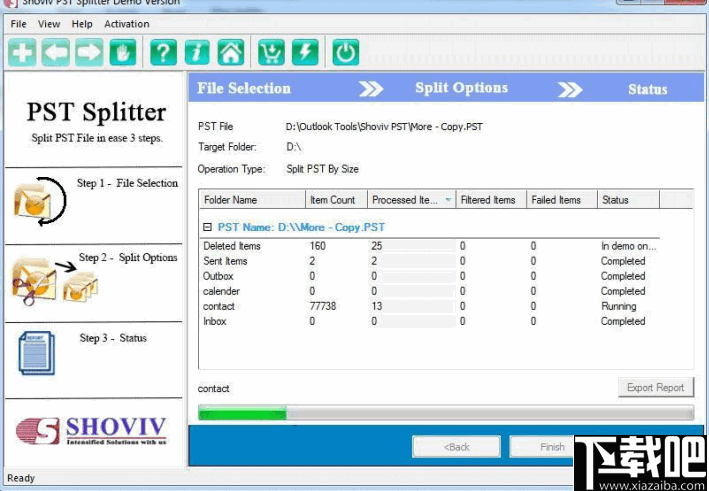The height and width of the screenshot is (491, 709).
Task: Open the Activation menu
Action: [127, 24]
